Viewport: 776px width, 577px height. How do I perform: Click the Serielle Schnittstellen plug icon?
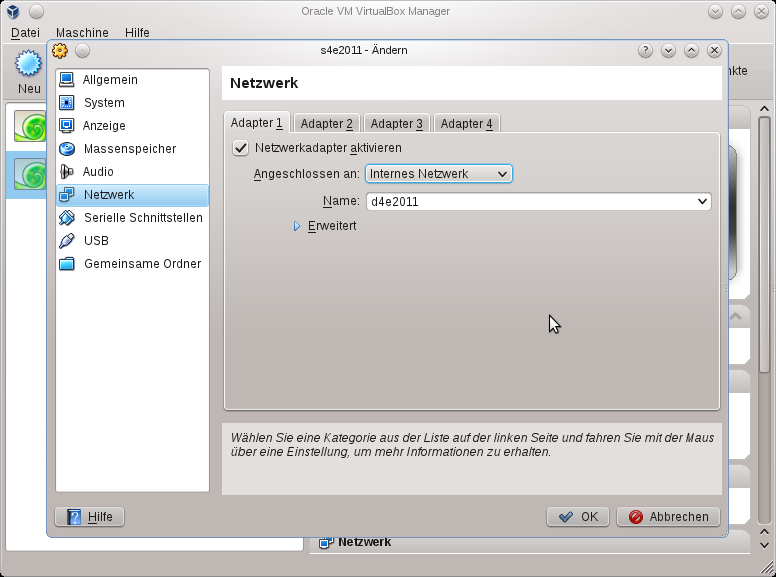(x=66, y=217)
